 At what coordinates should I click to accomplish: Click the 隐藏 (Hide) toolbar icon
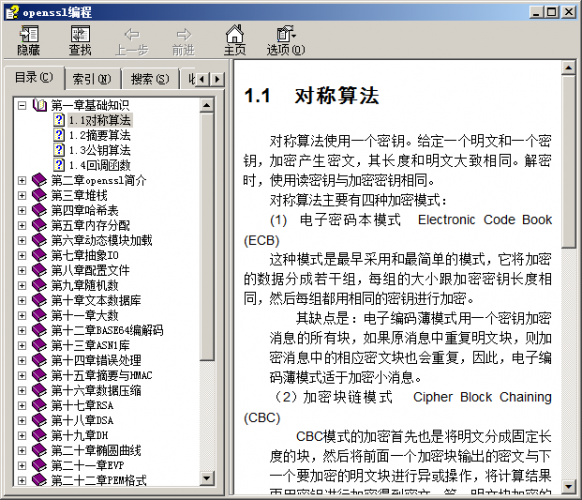point(29,34)
